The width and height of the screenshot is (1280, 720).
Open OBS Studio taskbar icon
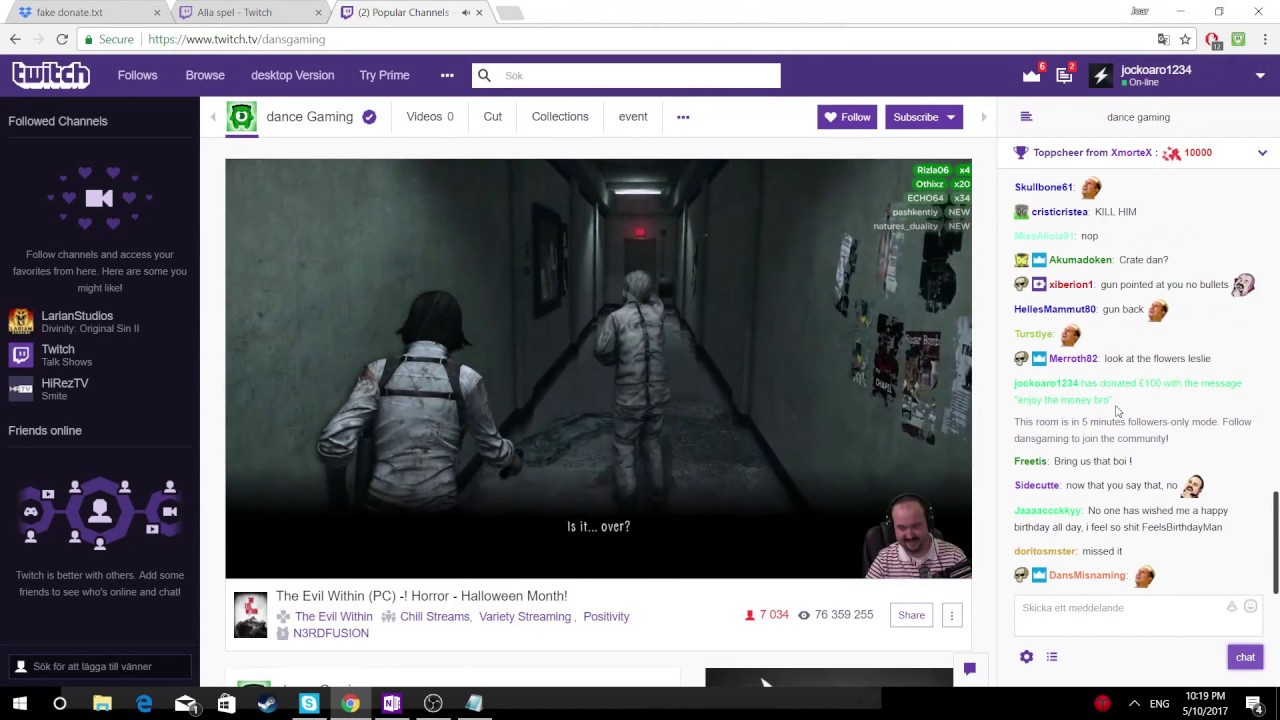pyautogui.click(x=433, y=703)
